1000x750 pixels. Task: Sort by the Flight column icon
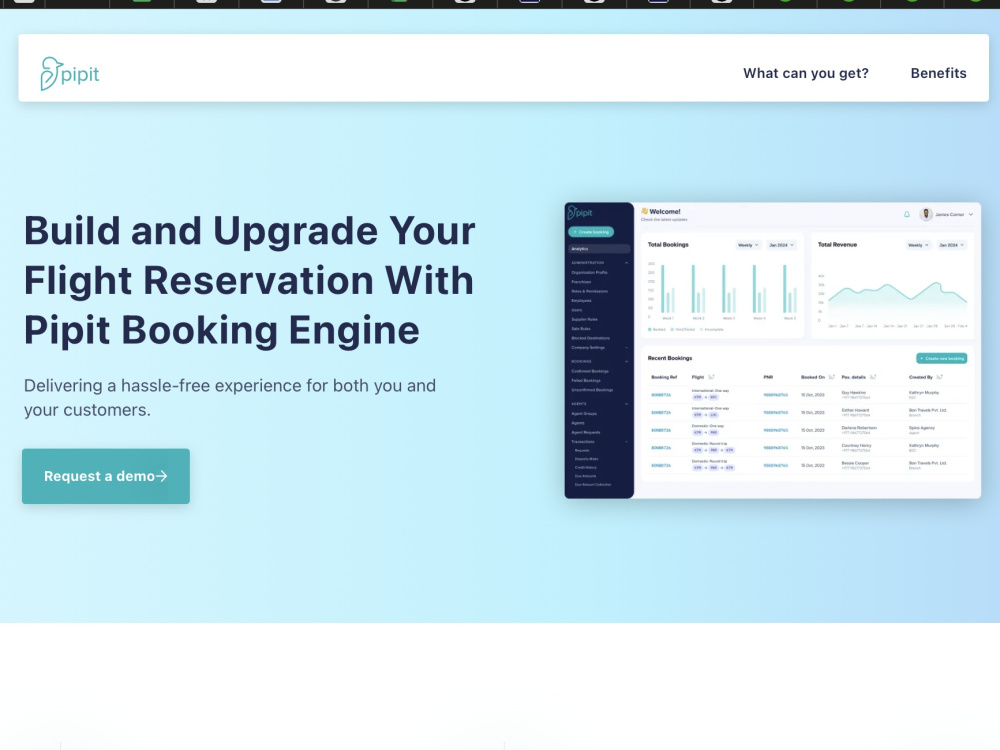click(x=711, y=377)
